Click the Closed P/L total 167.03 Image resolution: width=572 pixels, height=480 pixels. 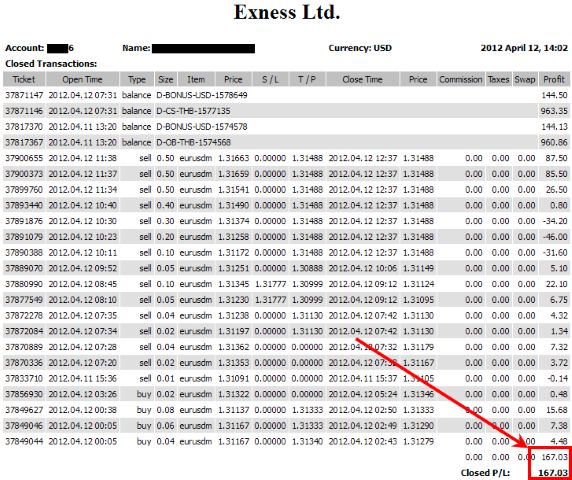[553, 473]
